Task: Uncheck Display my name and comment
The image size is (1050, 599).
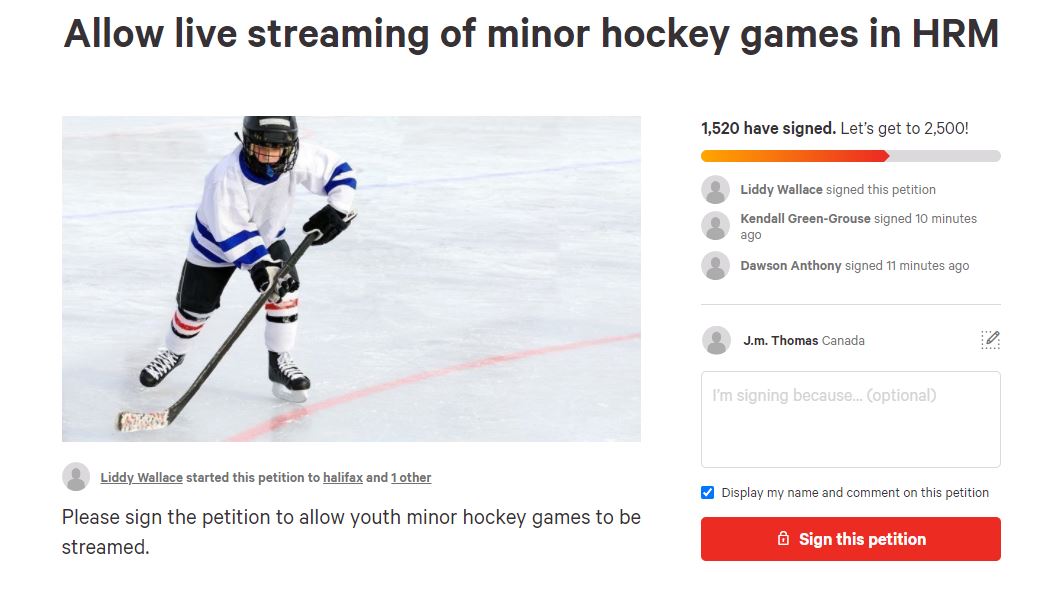Action: 708,493
